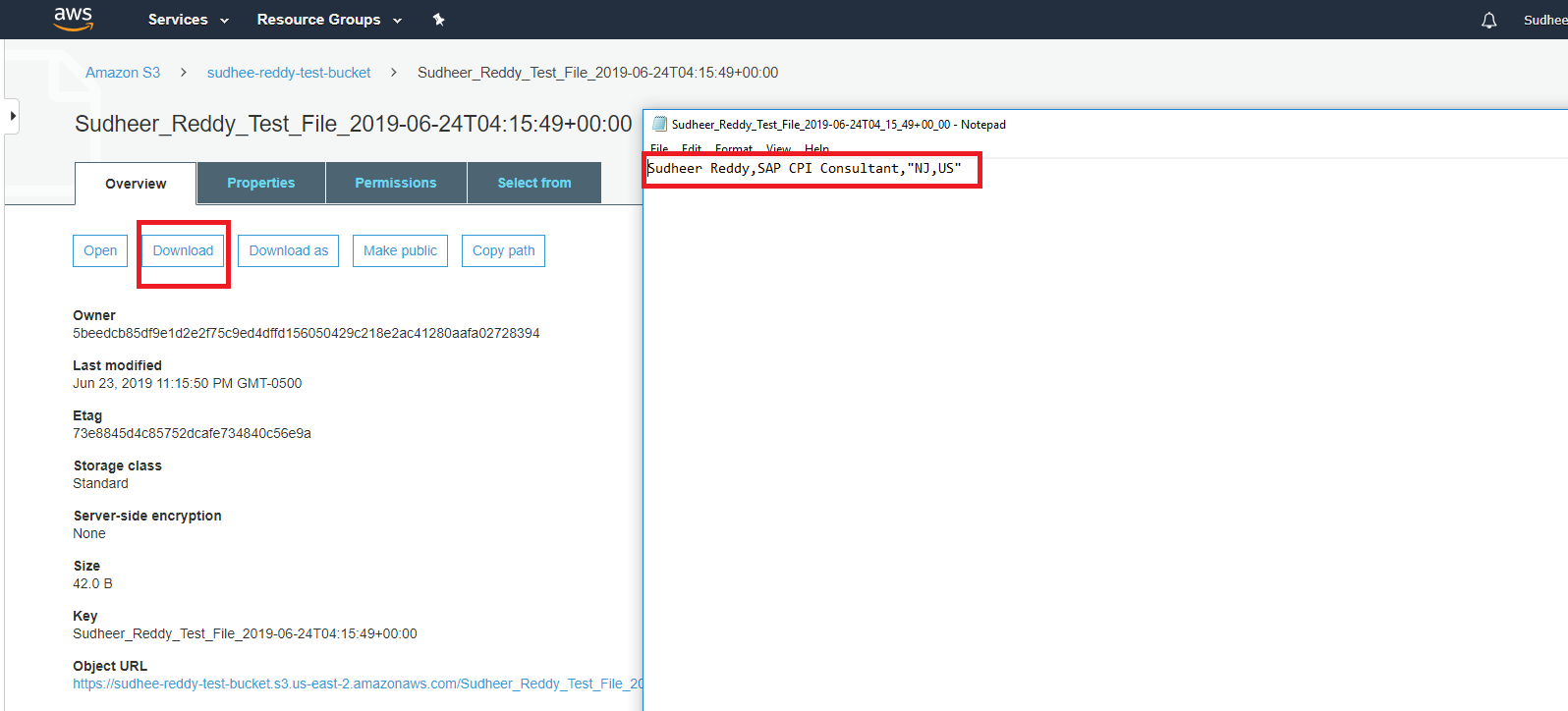The height and width of the screenshot is (711, 1568).
Task: Click the Etag value 73e8845d4c85752dcafe734840c56e9a
Action: (x=192, y=433)
